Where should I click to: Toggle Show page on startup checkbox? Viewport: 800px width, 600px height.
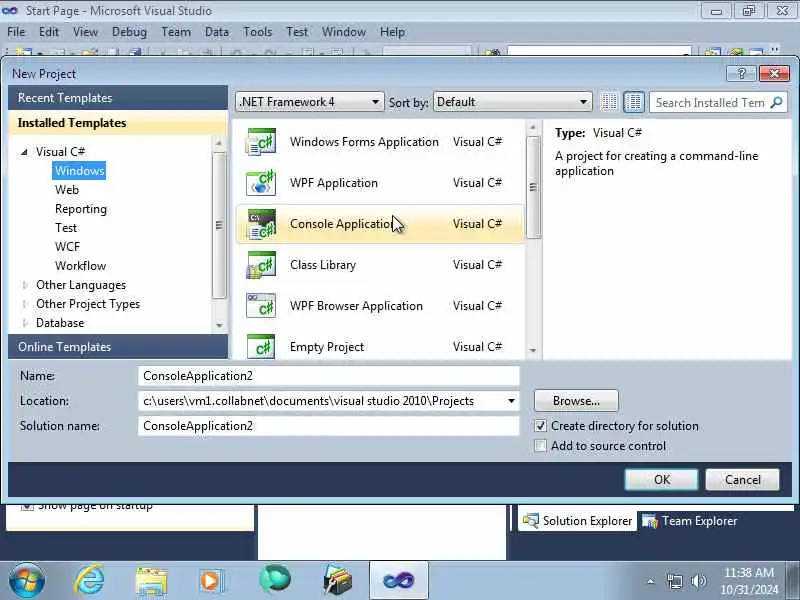click(x=27, y=507)
